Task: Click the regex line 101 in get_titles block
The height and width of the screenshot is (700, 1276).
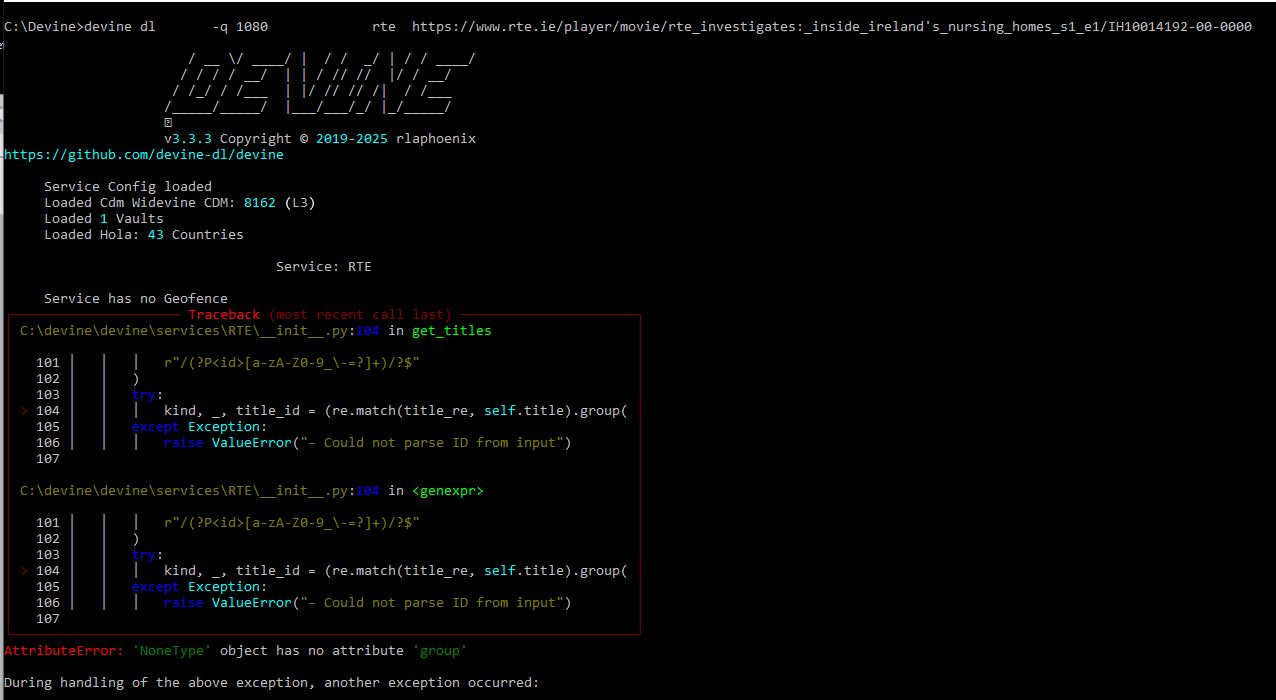Action: (291, 362)
